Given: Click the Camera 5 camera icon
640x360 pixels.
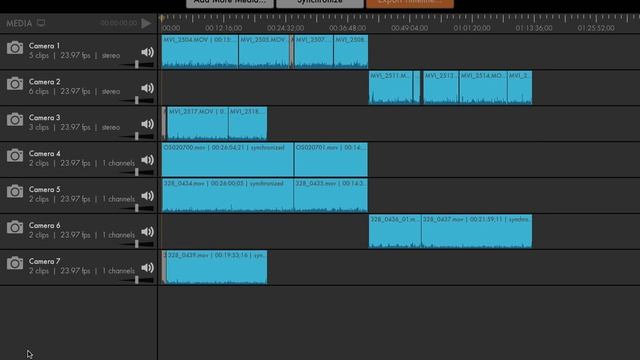Looking at the screenshot, I should 15,191.
